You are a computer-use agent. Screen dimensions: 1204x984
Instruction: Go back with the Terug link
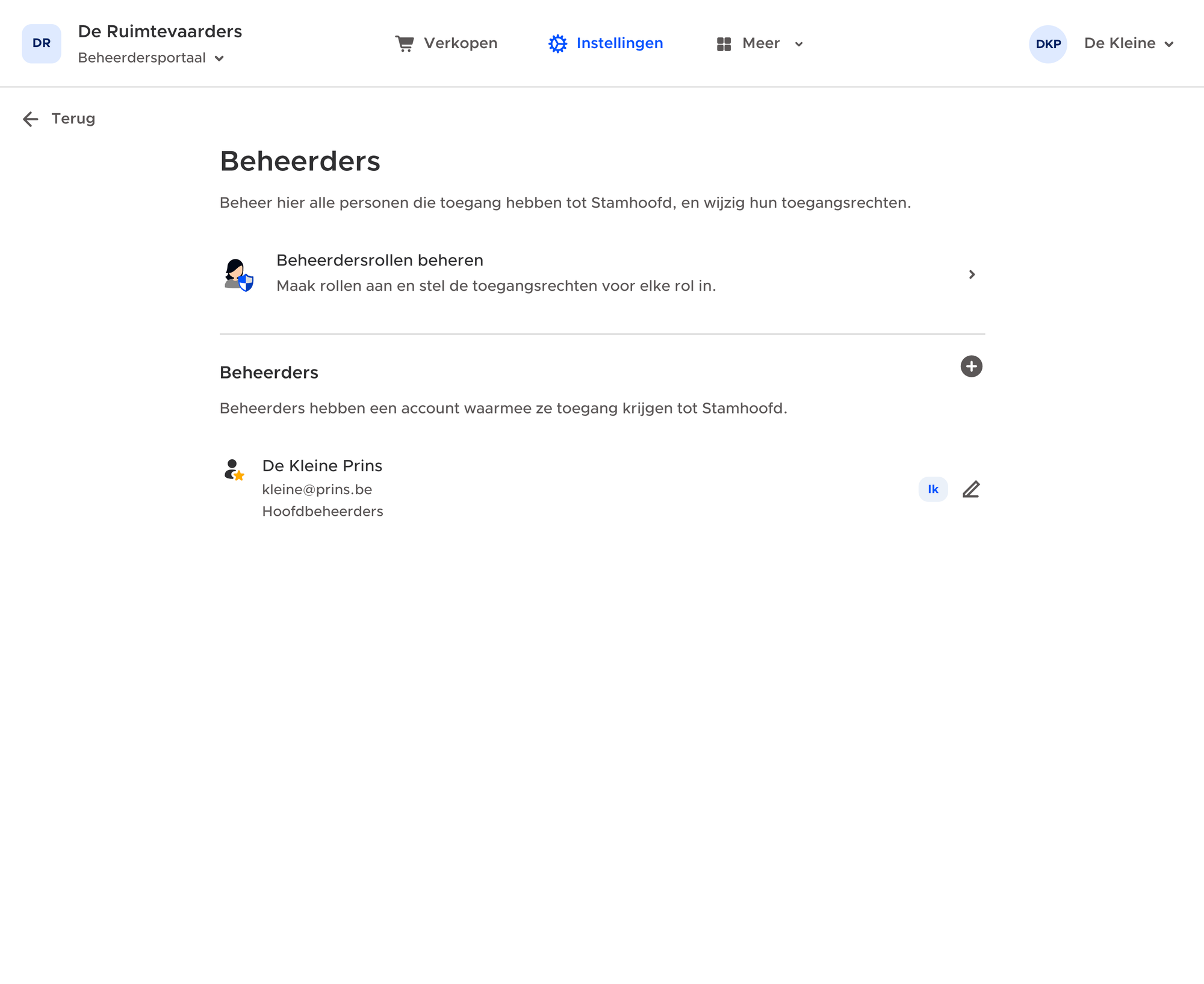(59, 119)
